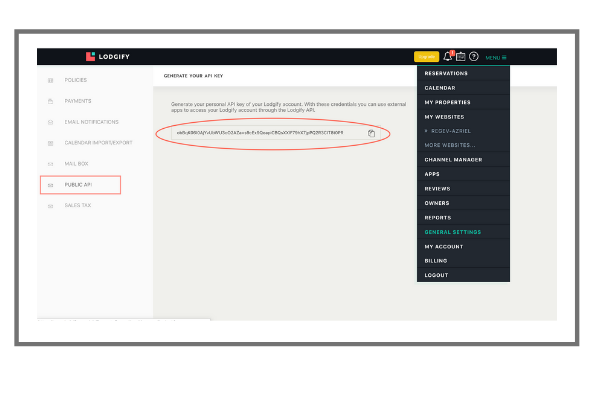The height and width of the screenshot is (400, 600).
Task: Click the Generate Your API Key heading
Action: click(193, 76)
